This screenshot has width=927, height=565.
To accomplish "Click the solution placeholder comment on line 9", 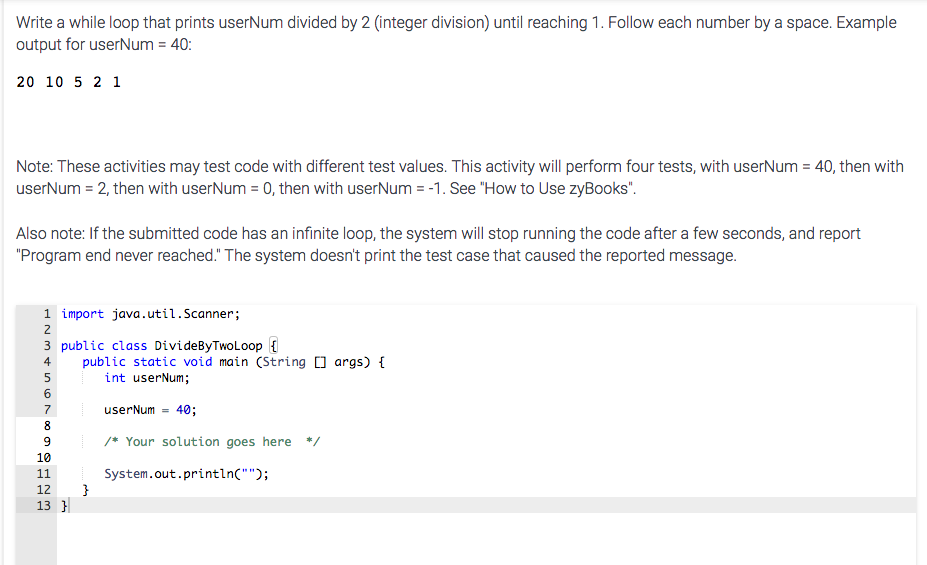I will pyautogui.click(x=212, y=441).
